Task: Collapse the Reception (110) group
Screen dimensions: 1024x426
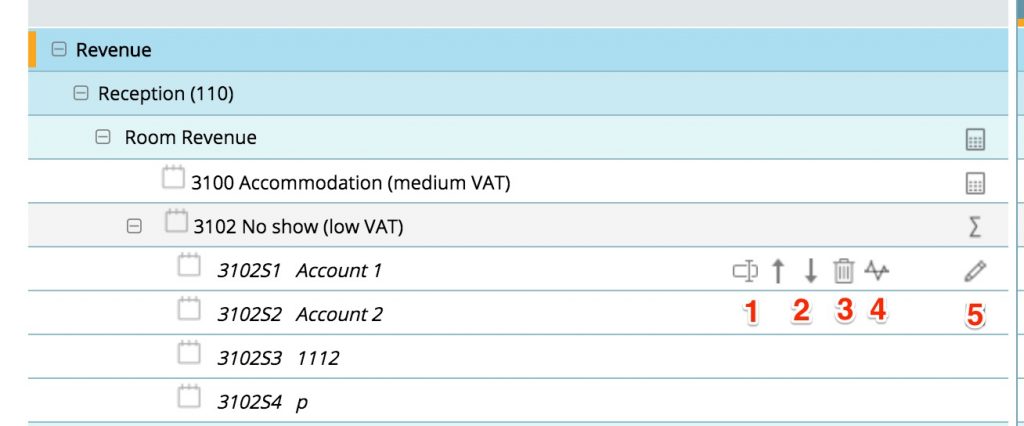Action: tap(81, 94)
